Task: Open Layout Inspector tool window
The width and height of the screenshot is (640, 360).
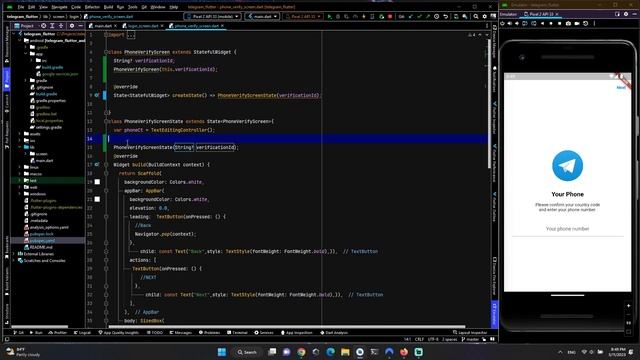Action: pos(470,333)
